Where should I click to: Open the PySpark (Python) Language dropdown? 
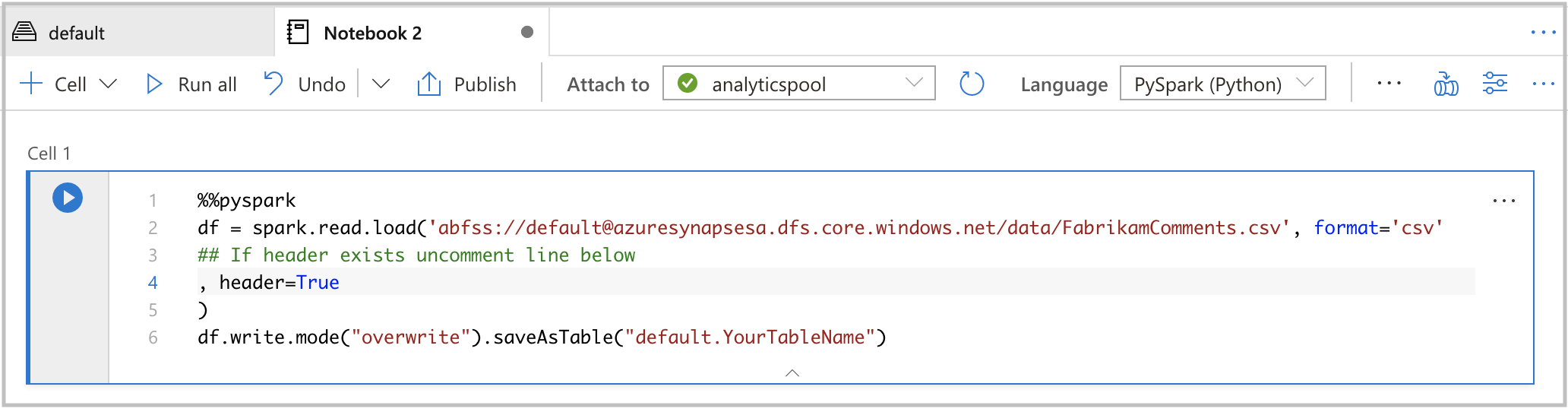pyautogui.click(x=1222, y=84)
